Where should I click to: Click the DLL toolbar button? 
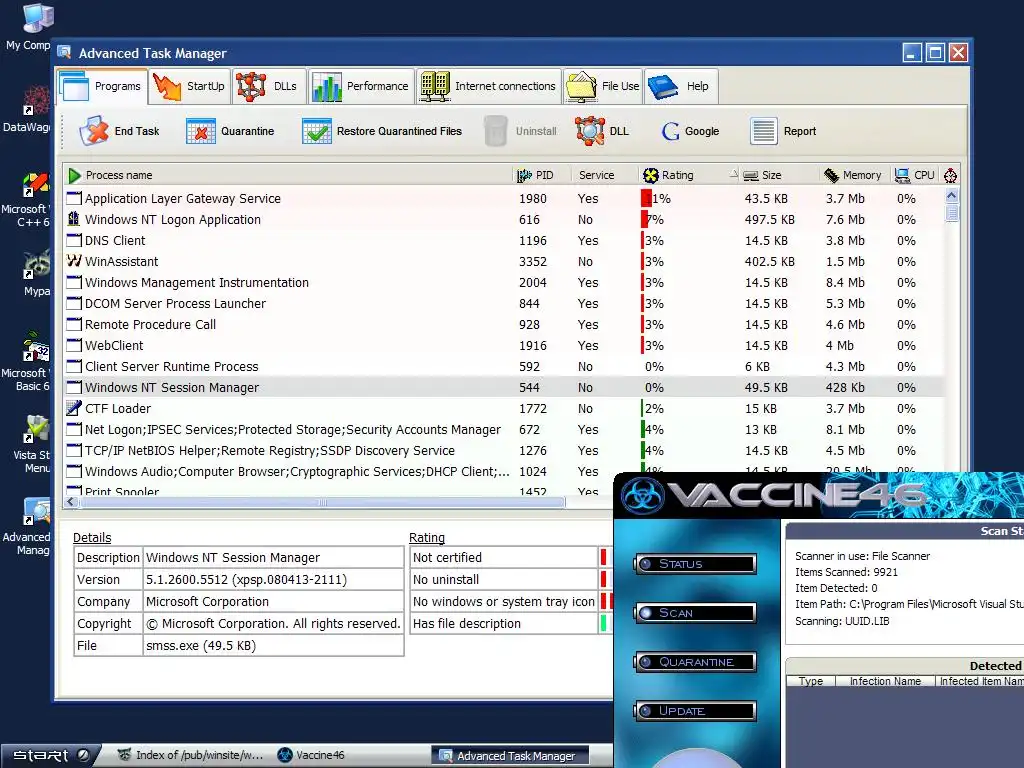tap(603, 131)
